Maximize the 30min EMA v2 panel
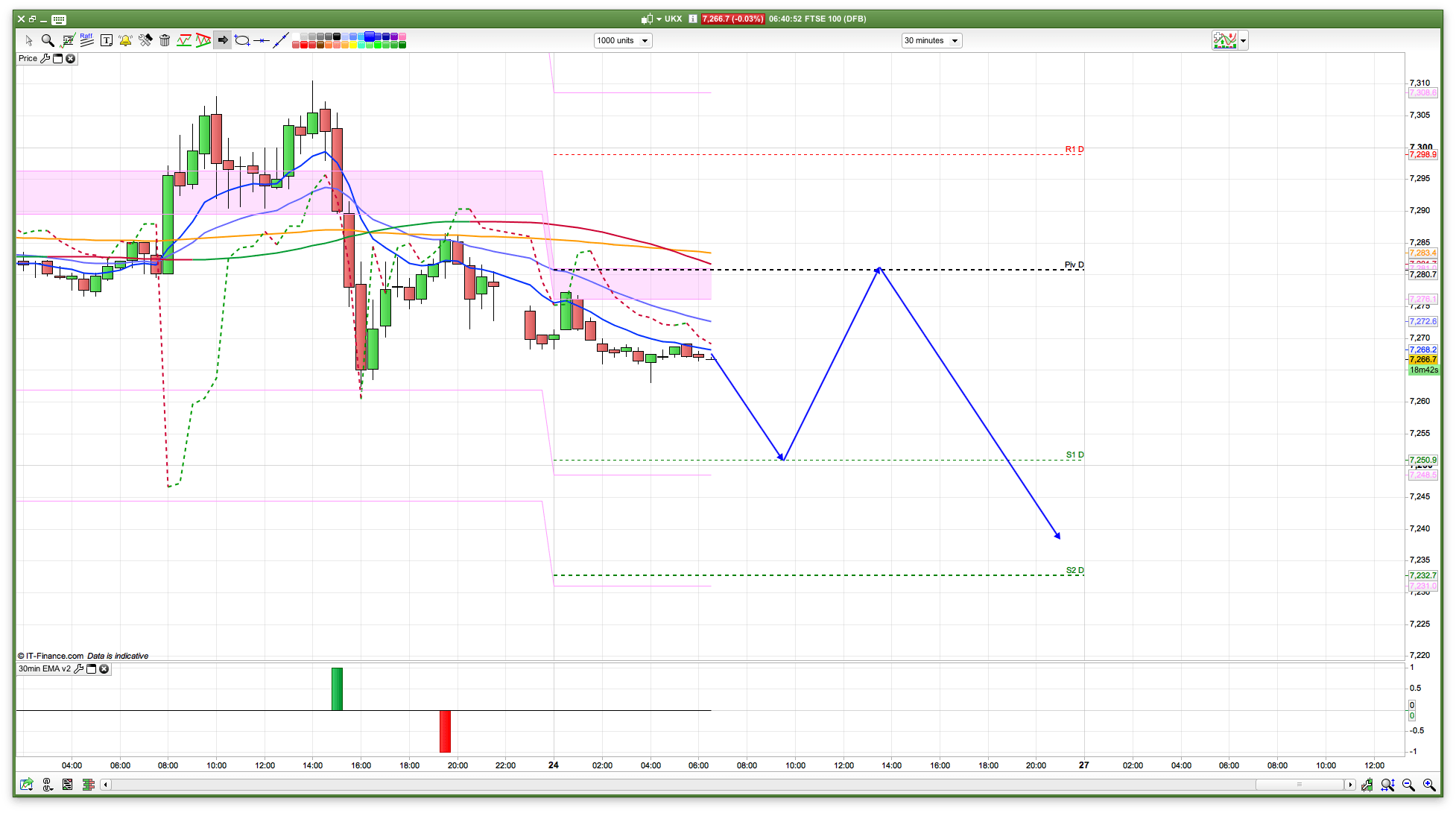 pos(92,668)
